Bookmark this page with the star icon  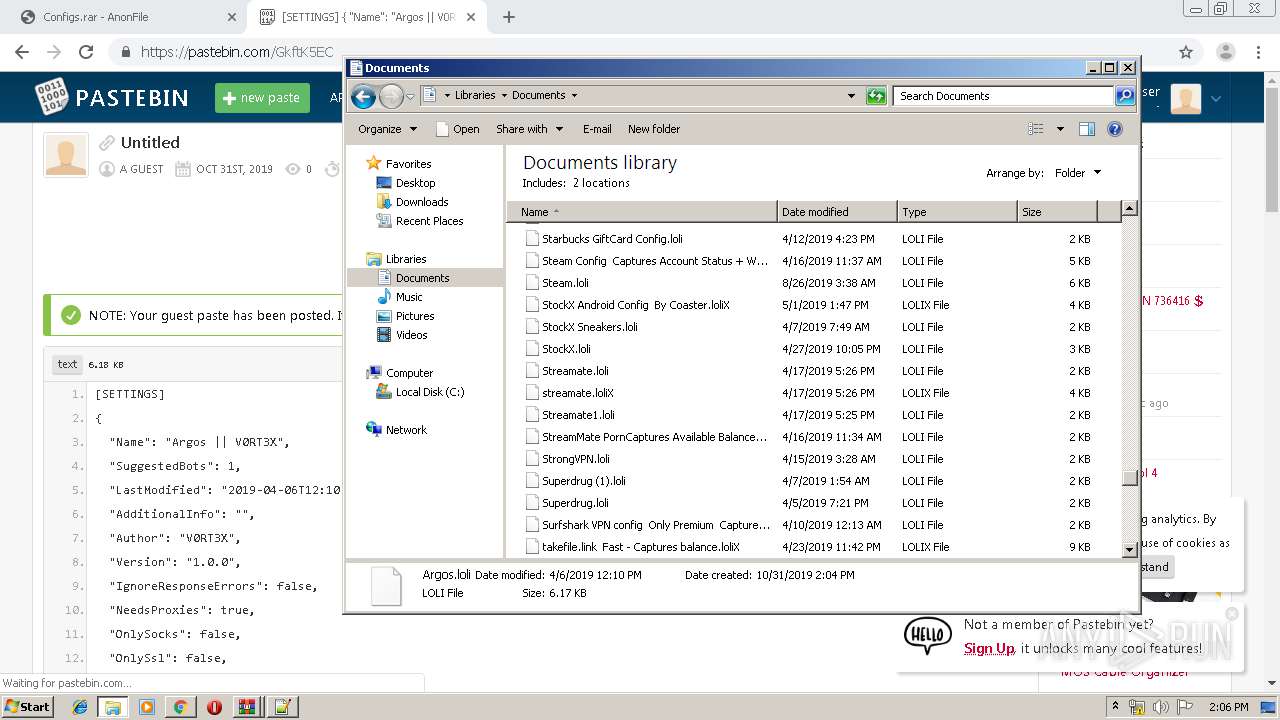(x=1186, y=52)
